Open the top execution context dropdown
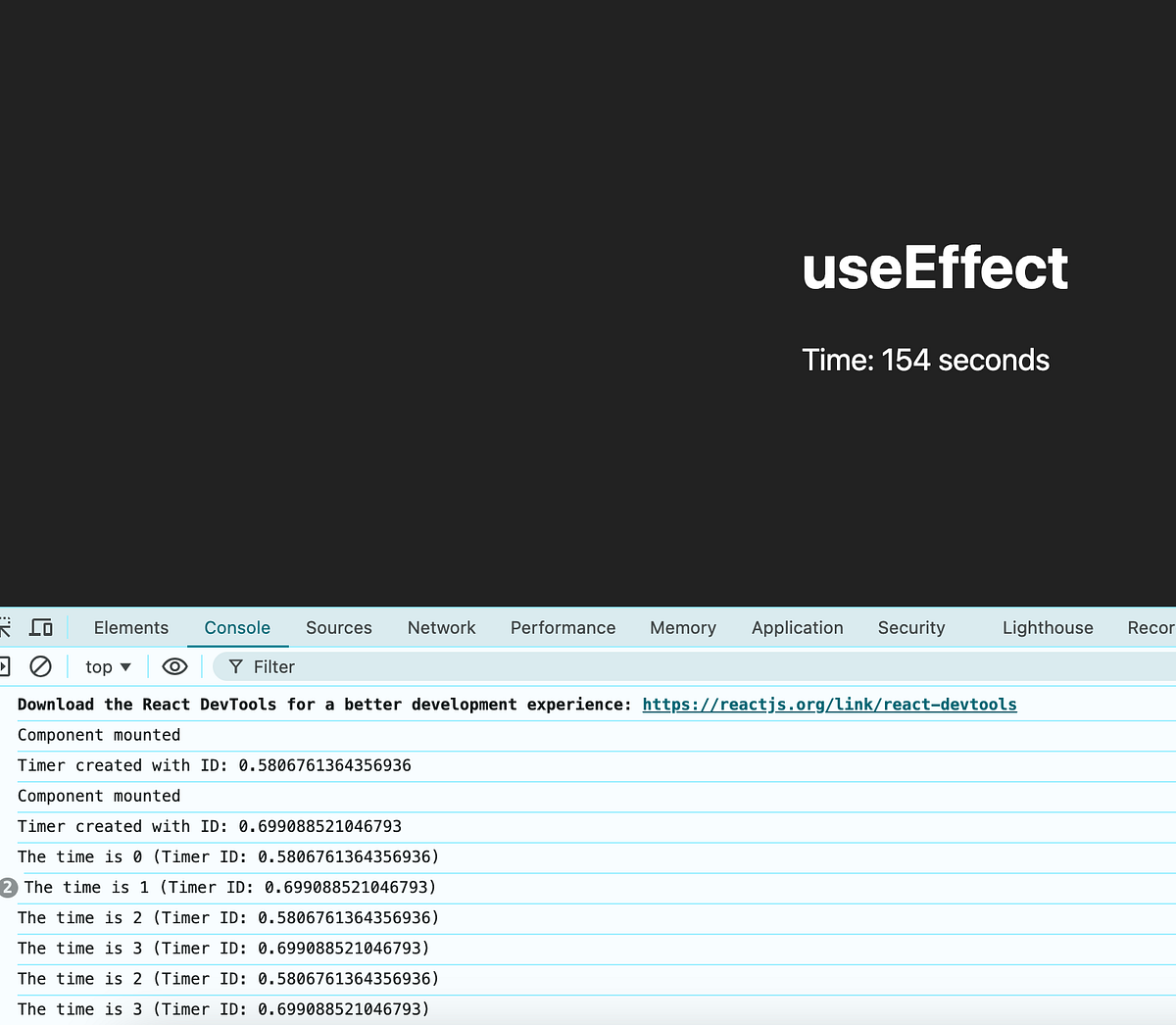Screen dimensions: 1176x1025 tap(107, 666)
